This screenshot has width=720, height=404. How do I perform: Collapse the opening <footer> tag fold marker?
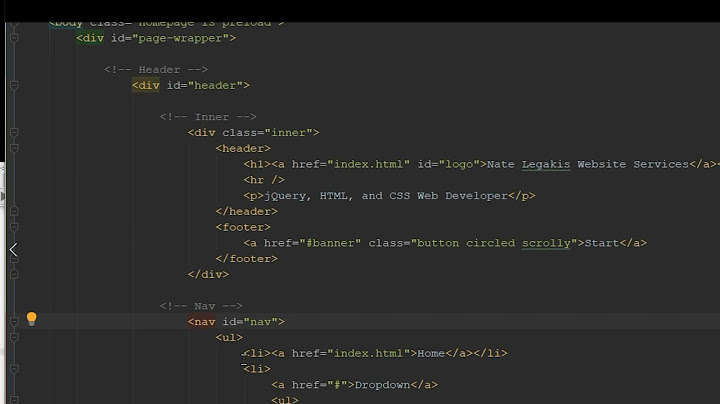pyautogui.click(x=14, y=227)
